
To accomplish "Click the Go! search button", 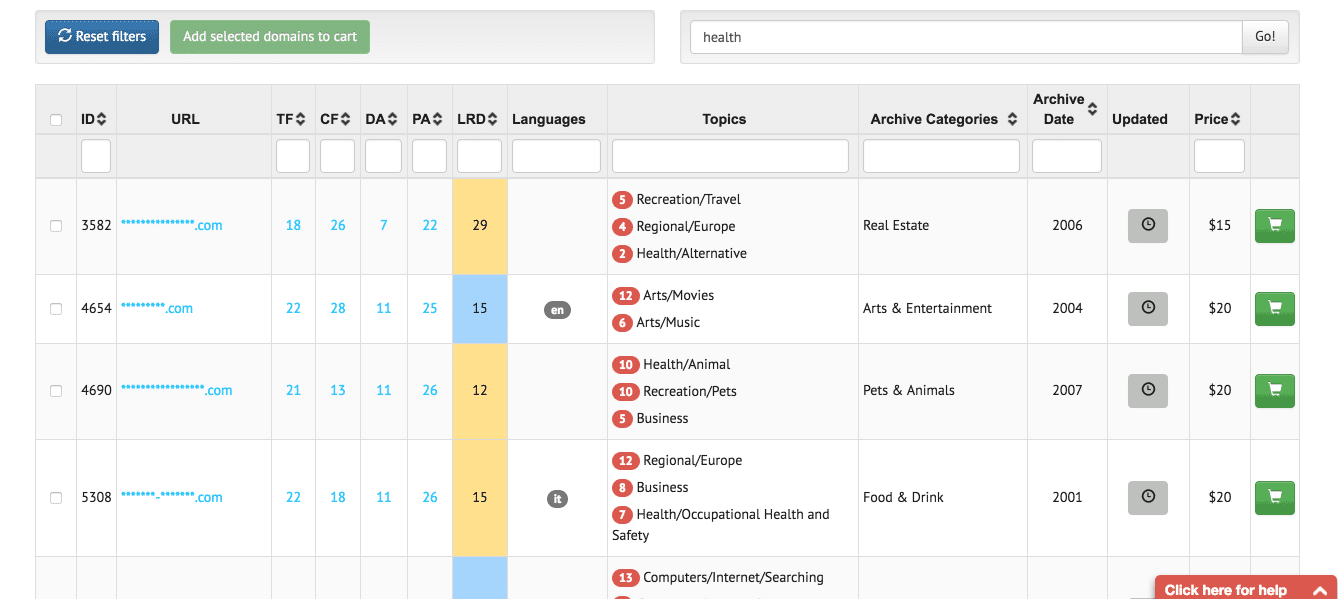I will click(1265, 37).
